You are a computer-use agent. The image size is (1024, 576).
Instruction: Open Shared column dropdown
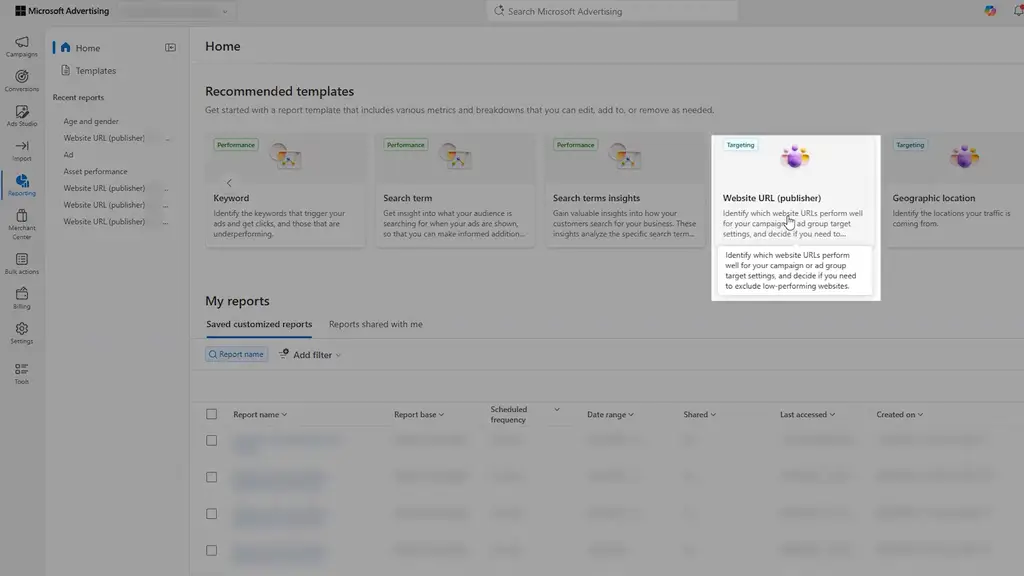coord(699,415)
